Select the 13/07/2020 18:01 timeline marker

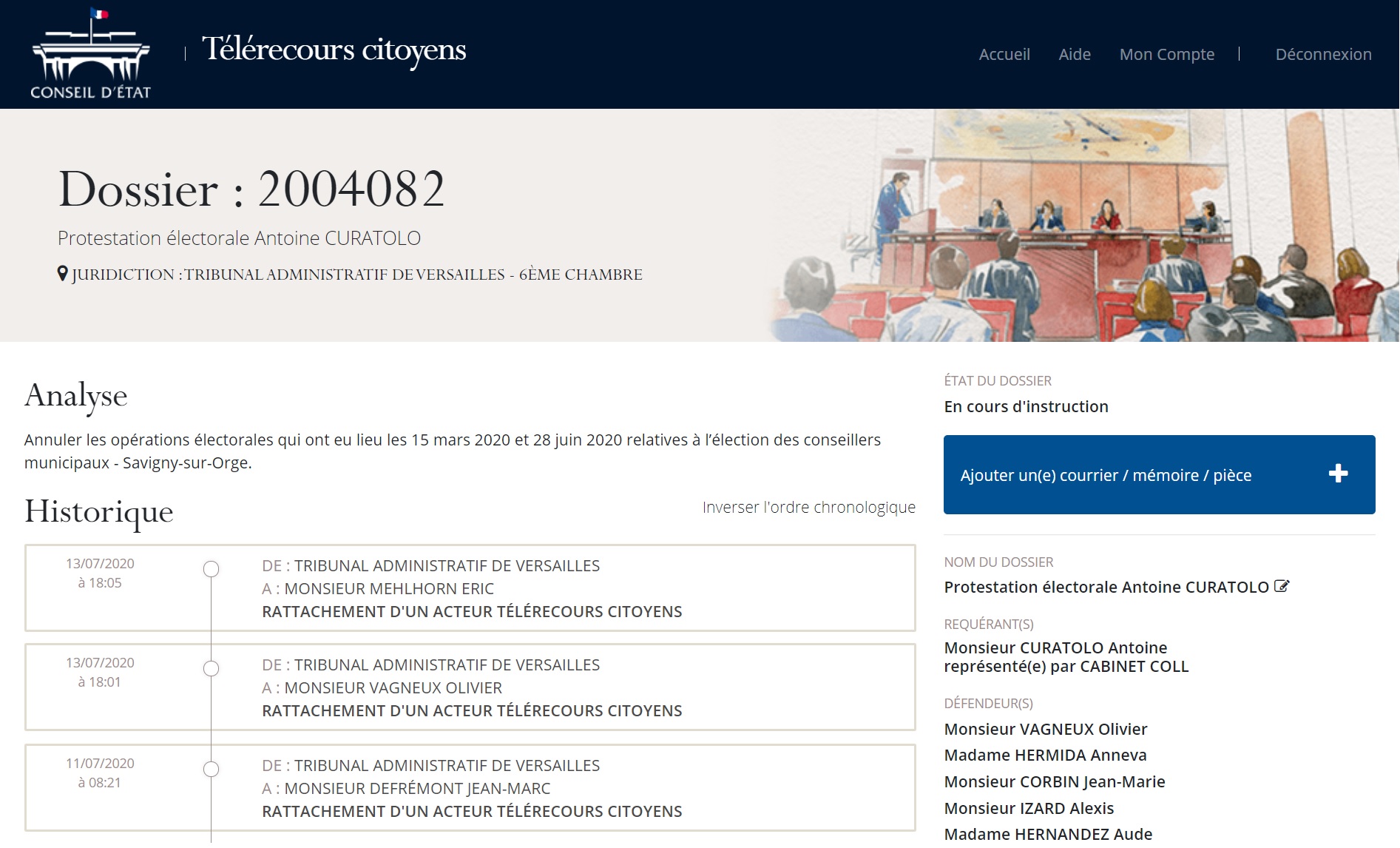tap(212, 669)
